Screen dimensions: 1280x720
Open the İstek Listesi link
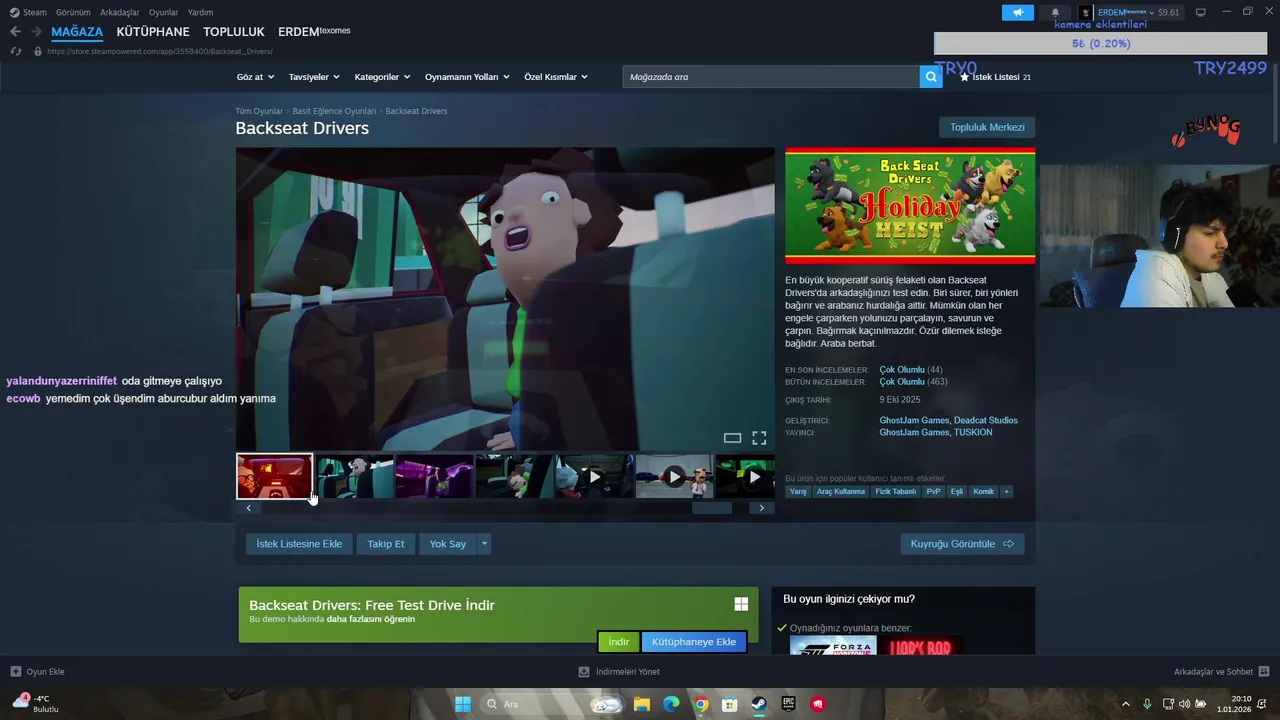[995, 77]
